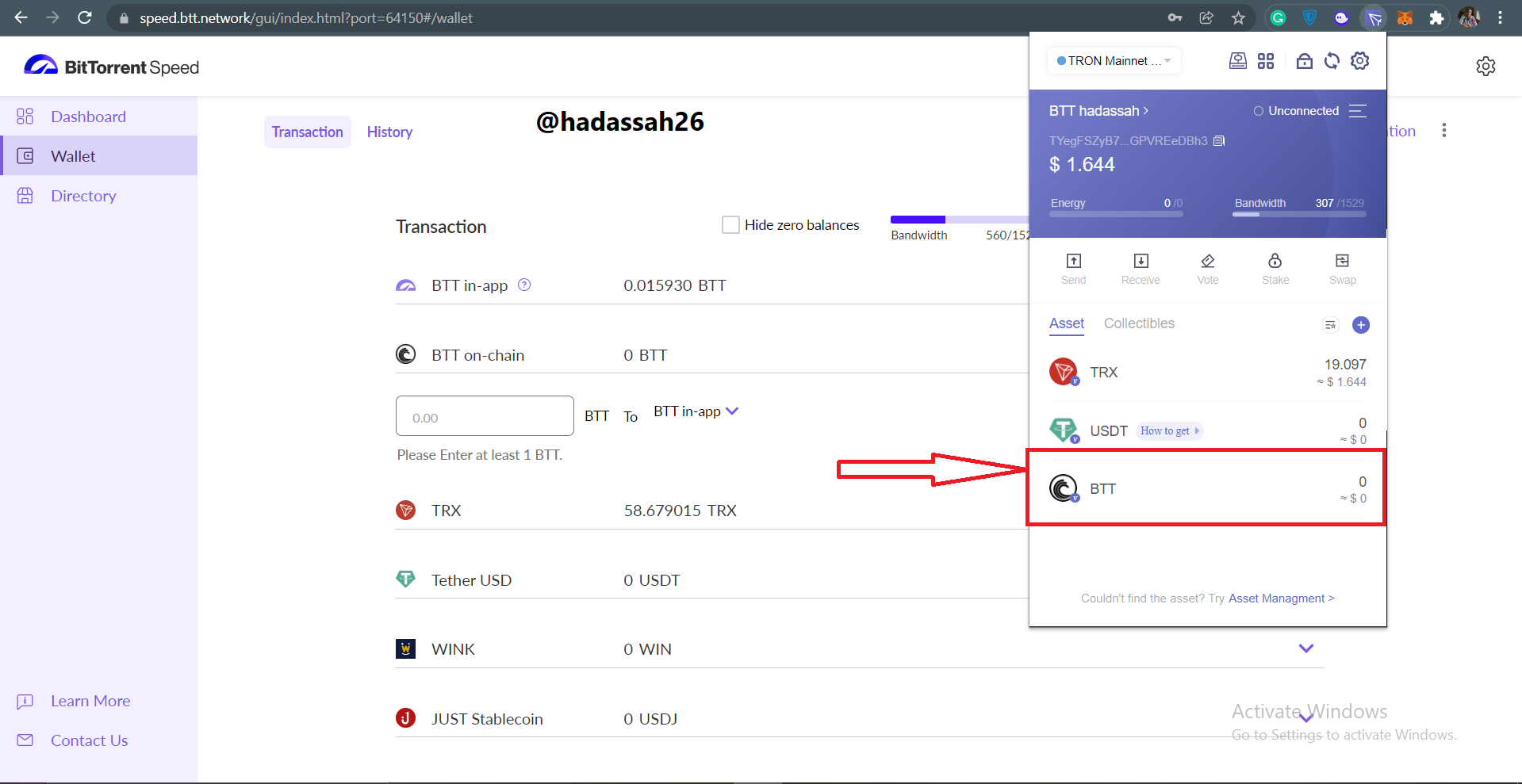Screen dimensions: 1522x784
Task: Click the JUST Stablecoin row label
Action: pos(487,719)
